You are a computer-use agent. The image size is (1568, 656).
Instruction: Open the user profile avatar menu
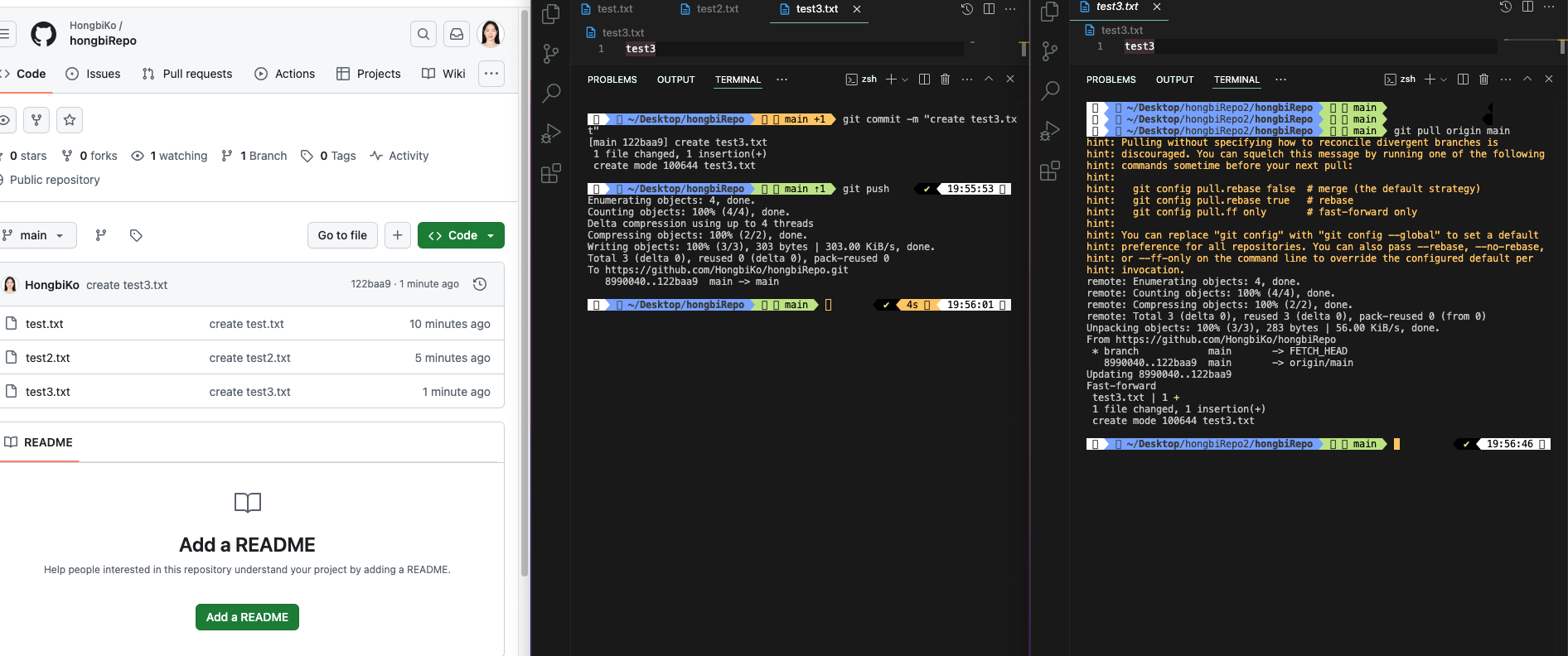[491, 34]
